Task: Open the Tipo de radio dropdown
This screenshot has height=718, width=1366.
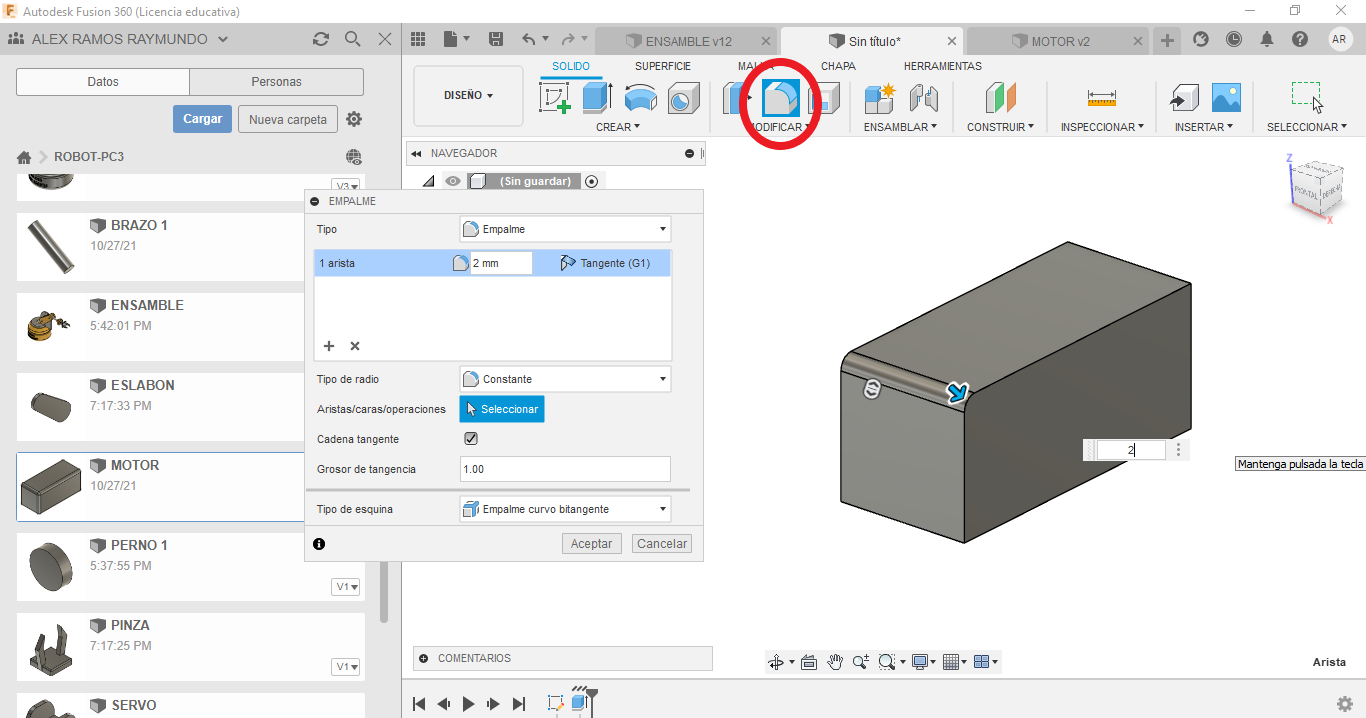Action: [x=565, y=379]
